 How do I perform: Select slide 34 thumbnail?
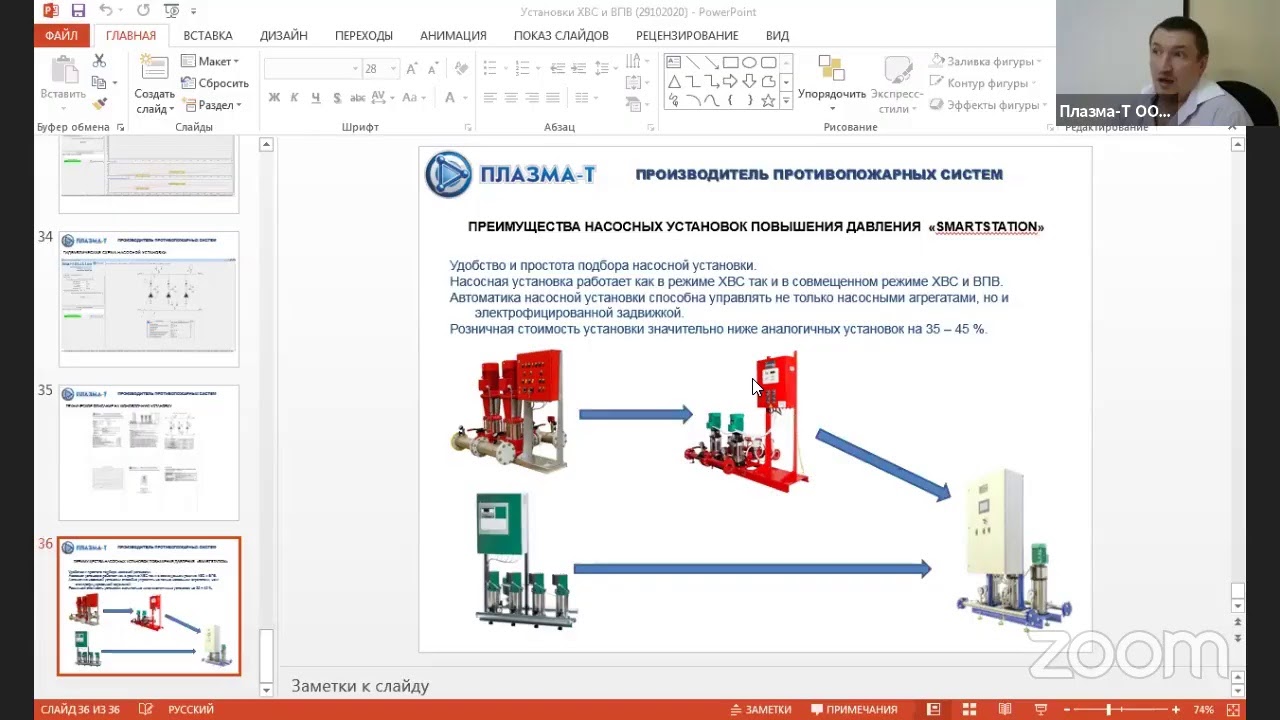coord(149,298)
